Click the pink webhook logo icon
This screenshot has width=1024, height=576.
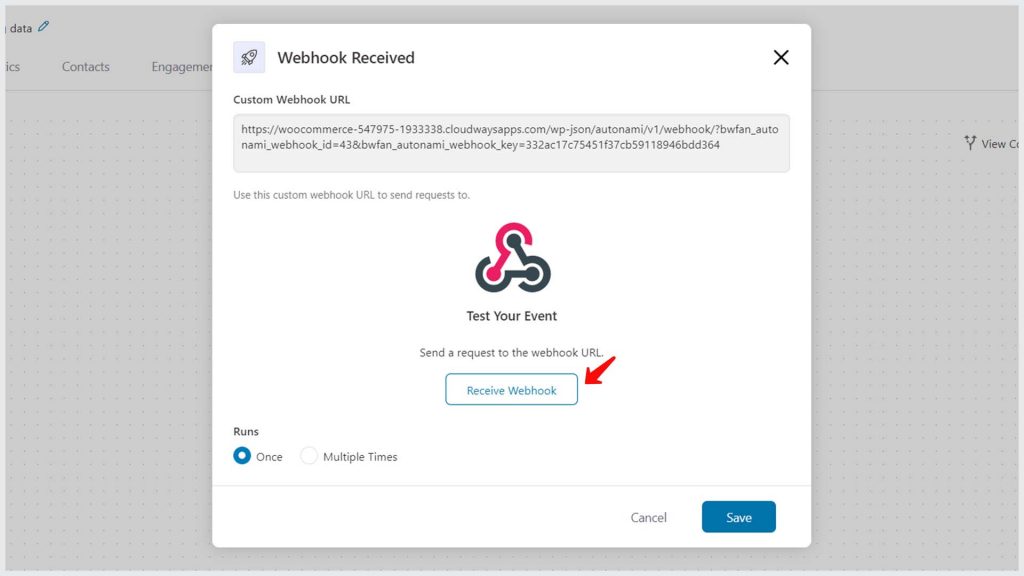(x=513, y=258)
